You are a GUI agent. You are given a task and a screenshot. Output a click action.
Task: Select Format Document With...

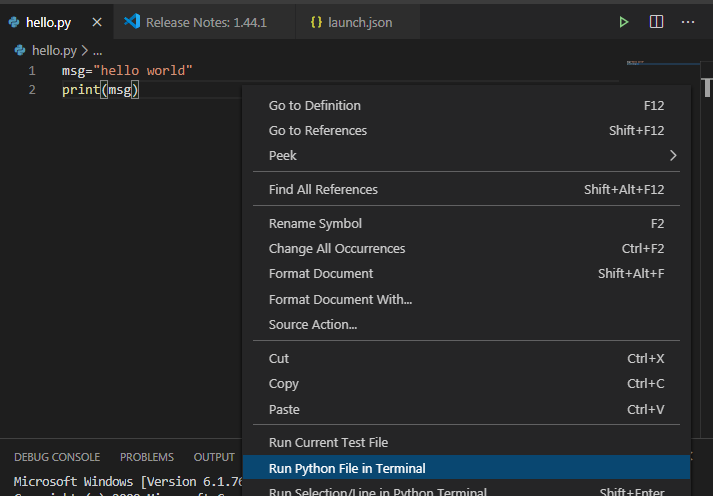[x=467, y=300]
